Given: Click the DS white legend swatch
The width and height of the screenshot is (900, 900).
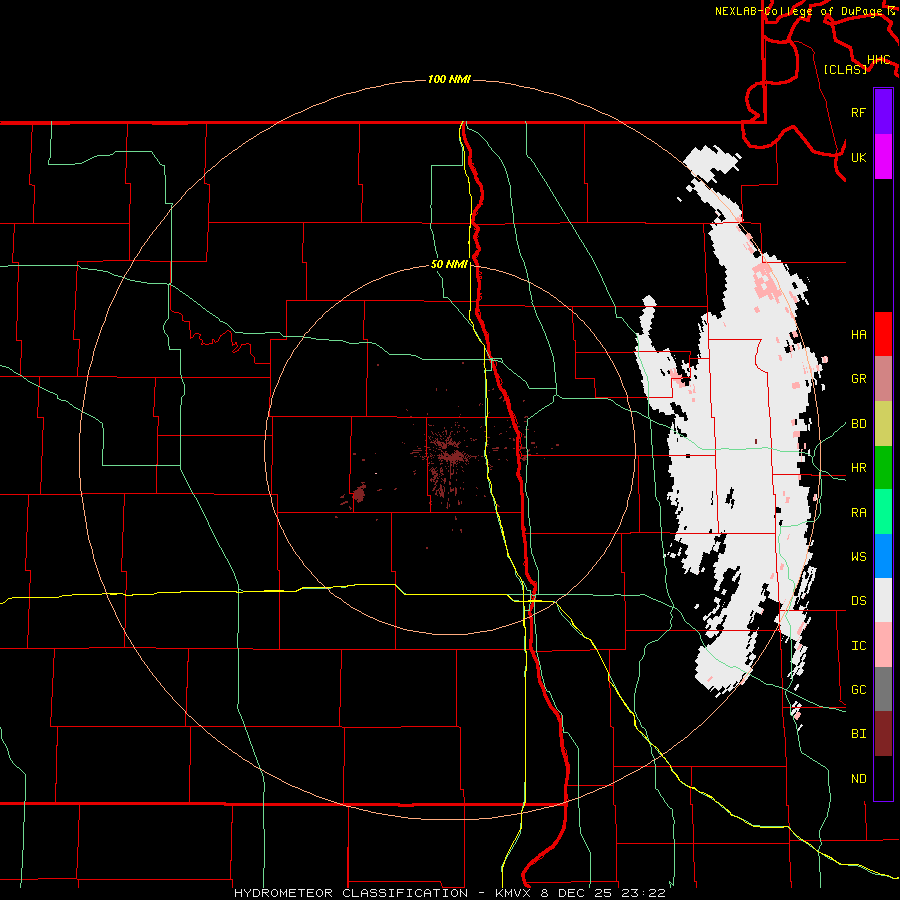Looking at the screenshot, I should tap(883, 600).
